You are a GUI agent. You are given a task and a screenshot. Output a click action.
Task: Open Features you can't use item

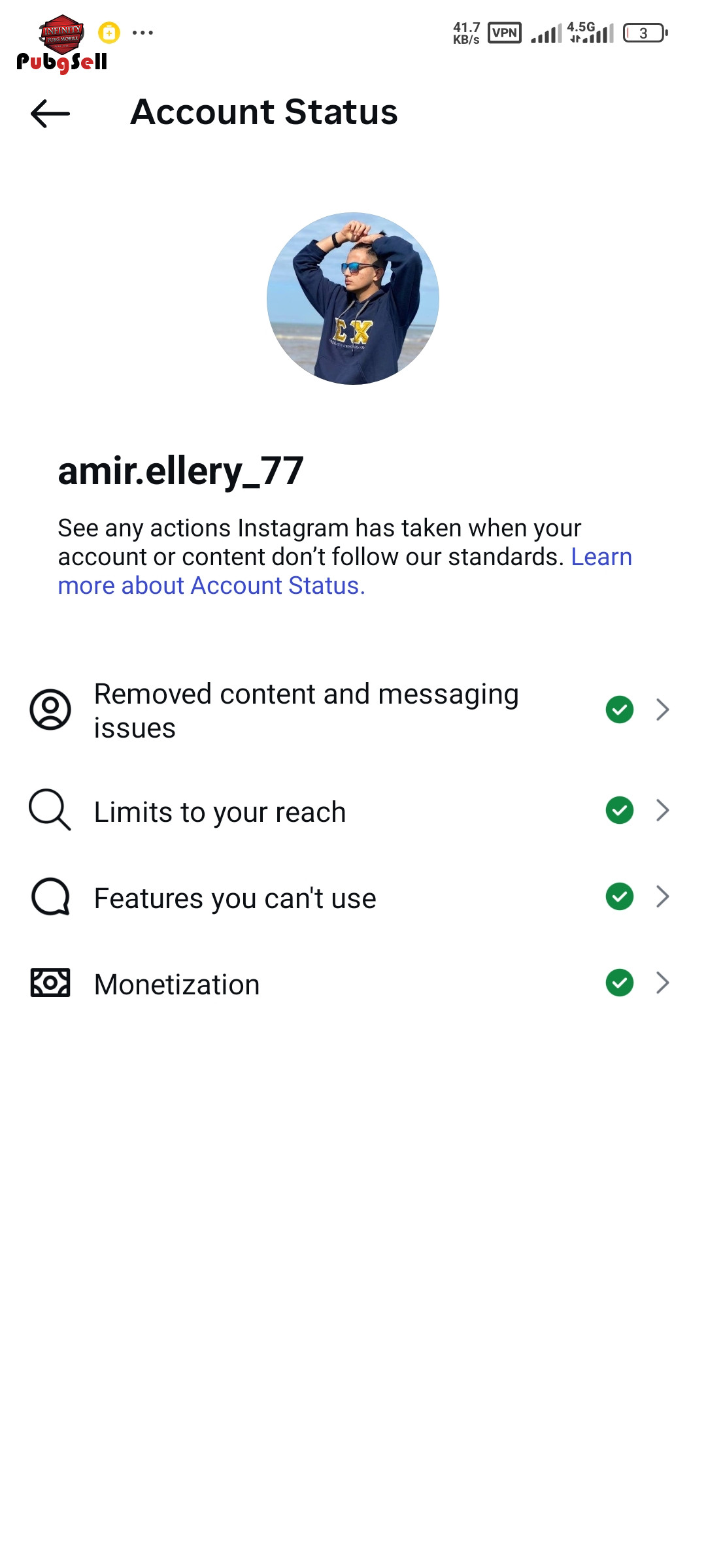[x=235, y=898]
